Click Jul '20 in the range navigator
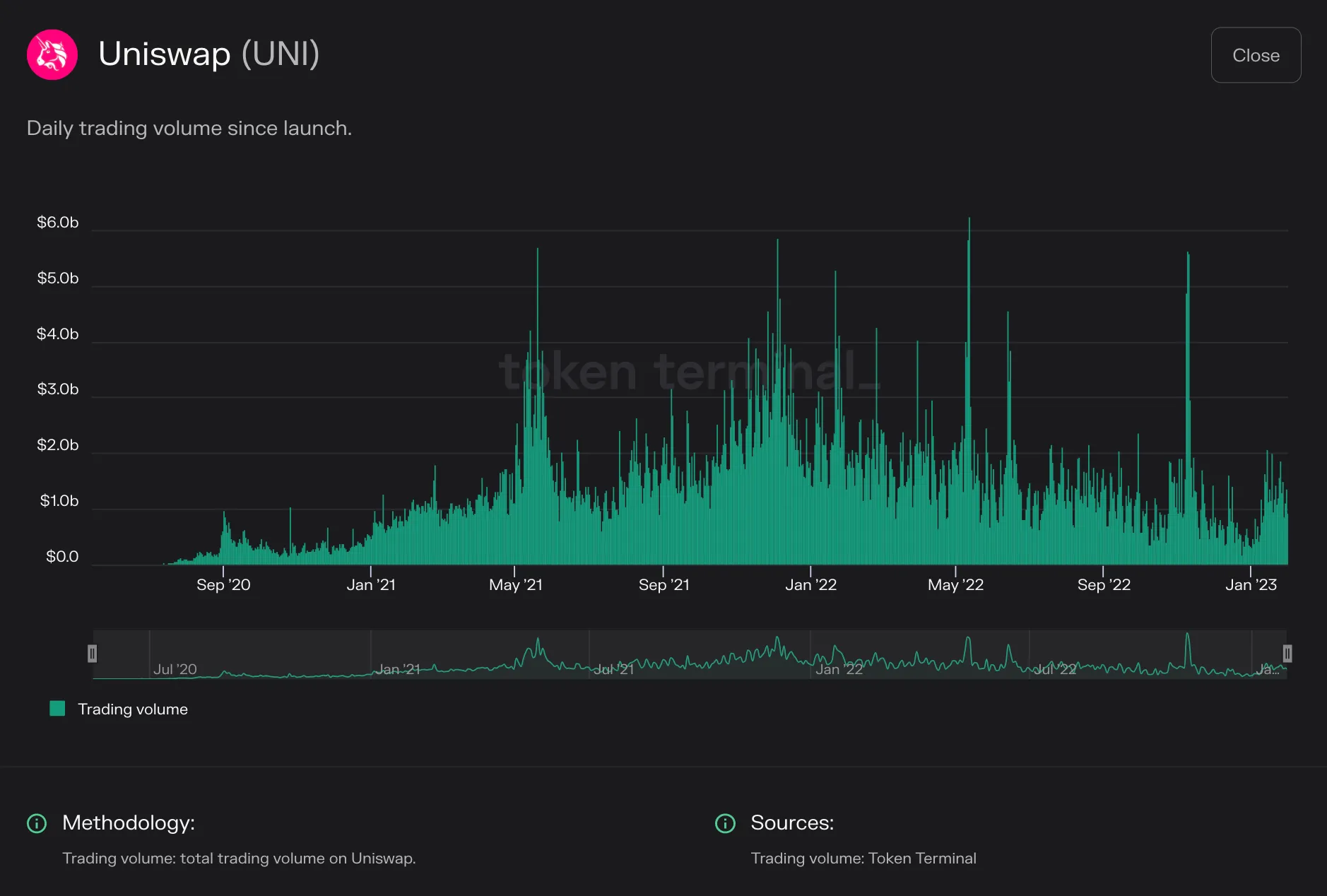This screenshot has height=896, width=1327. point(175,669)
